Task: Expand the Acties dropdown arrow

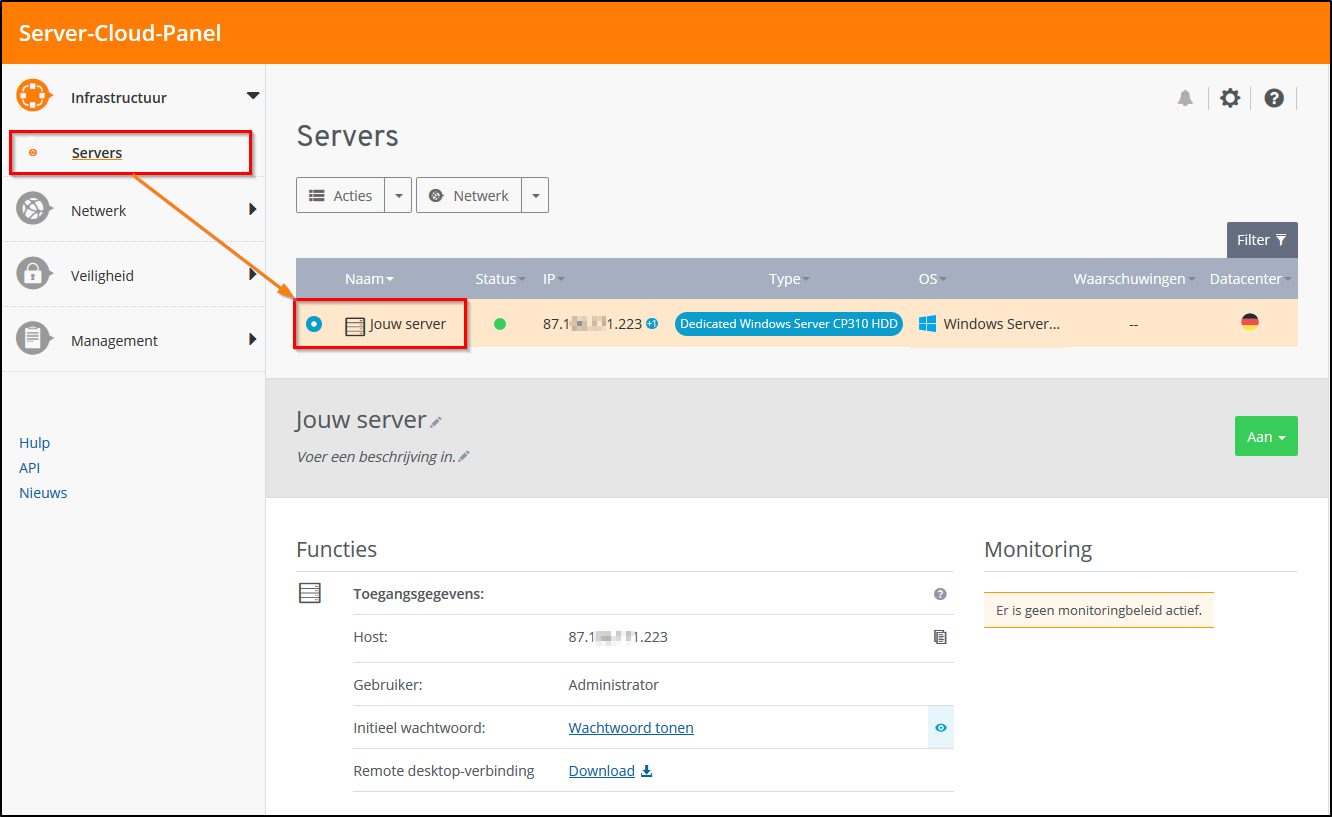Action: click(x=399, y=196)
